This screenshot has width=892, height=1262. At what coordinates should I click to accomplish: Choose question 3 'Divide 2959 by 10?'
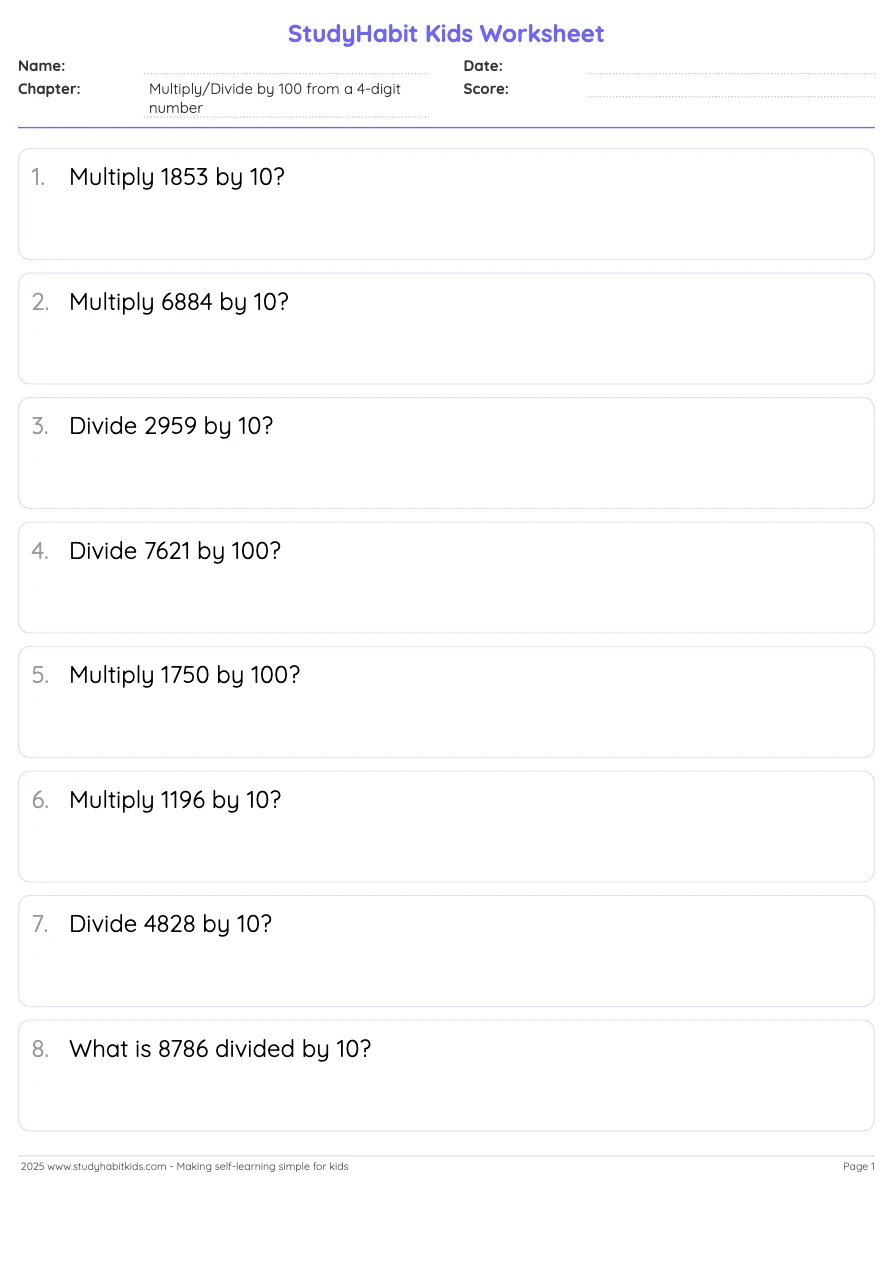pos(171,426)
